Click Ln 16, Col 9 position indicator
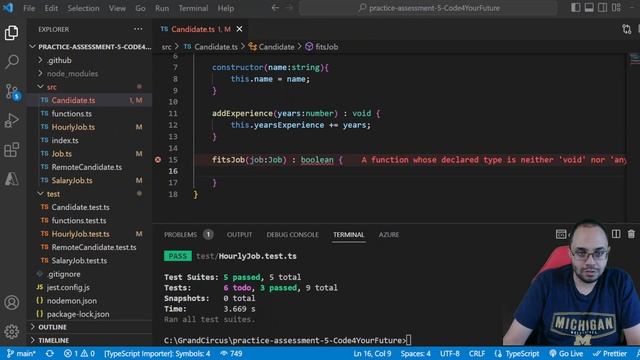640x360 pixels. [372, 353]
